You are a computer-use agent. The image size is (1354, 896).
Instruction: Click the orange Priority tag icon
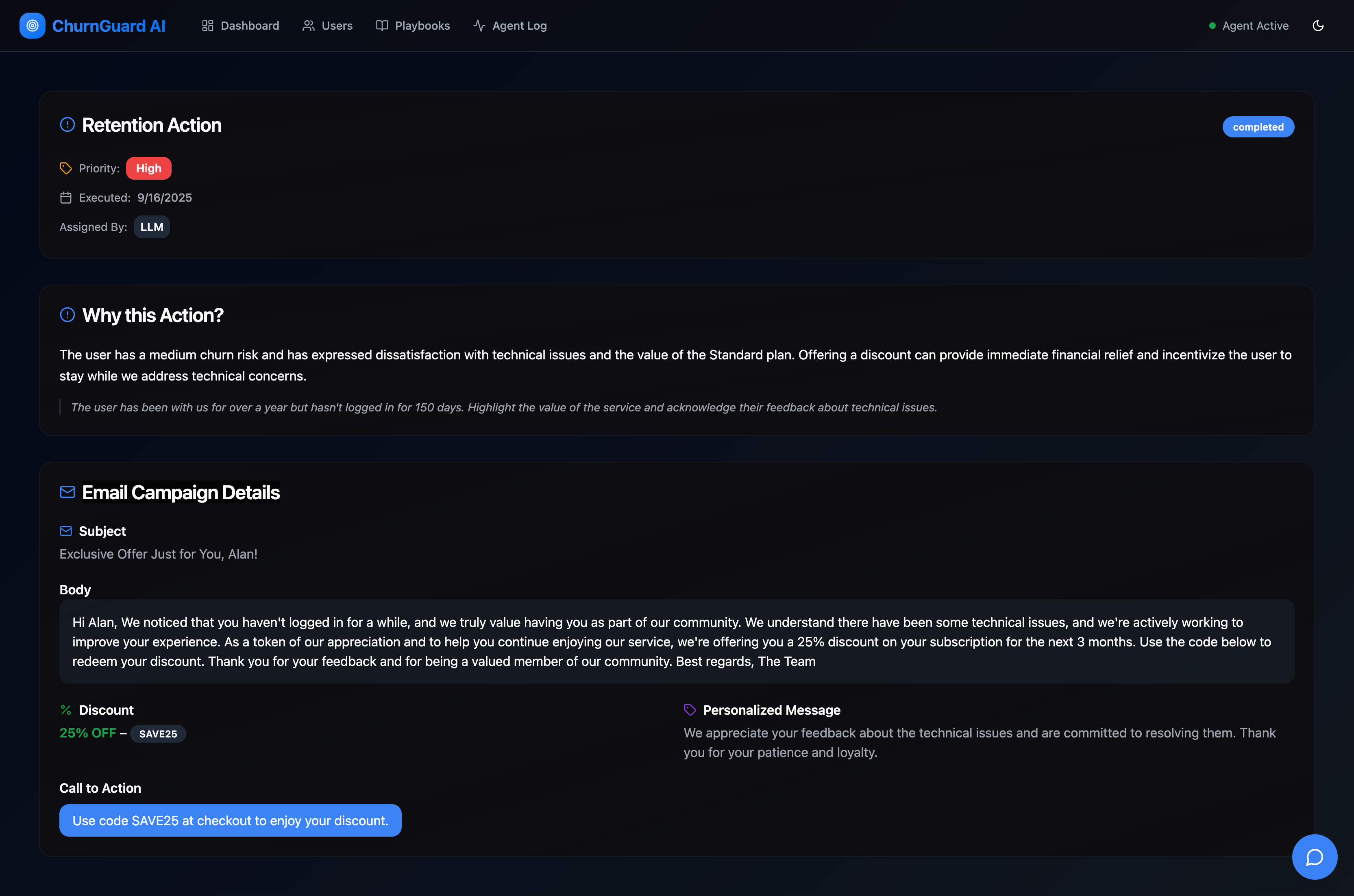66,168
